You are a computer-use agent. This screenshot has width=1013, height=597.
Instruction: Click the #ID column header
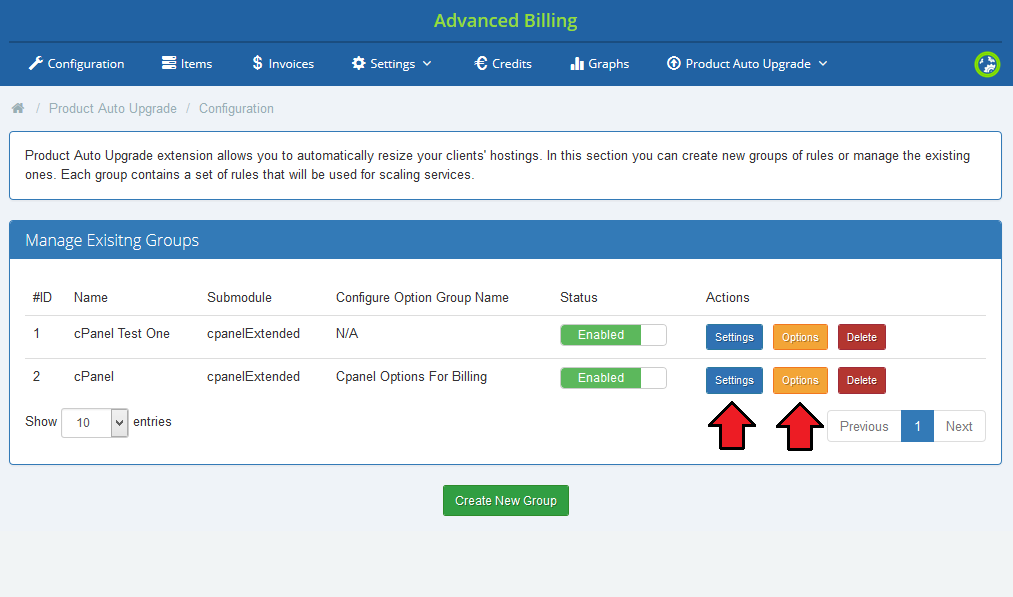42,297
